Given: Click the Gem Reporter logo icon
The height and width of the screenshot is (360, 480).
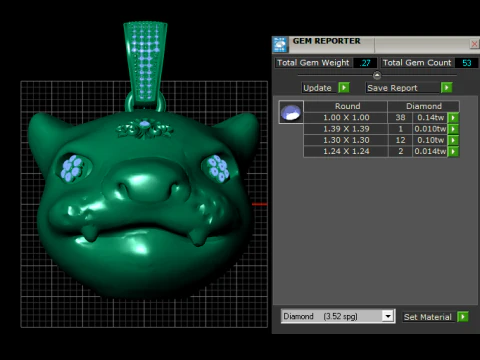Looking at the screenshot, I should (280, 45).
